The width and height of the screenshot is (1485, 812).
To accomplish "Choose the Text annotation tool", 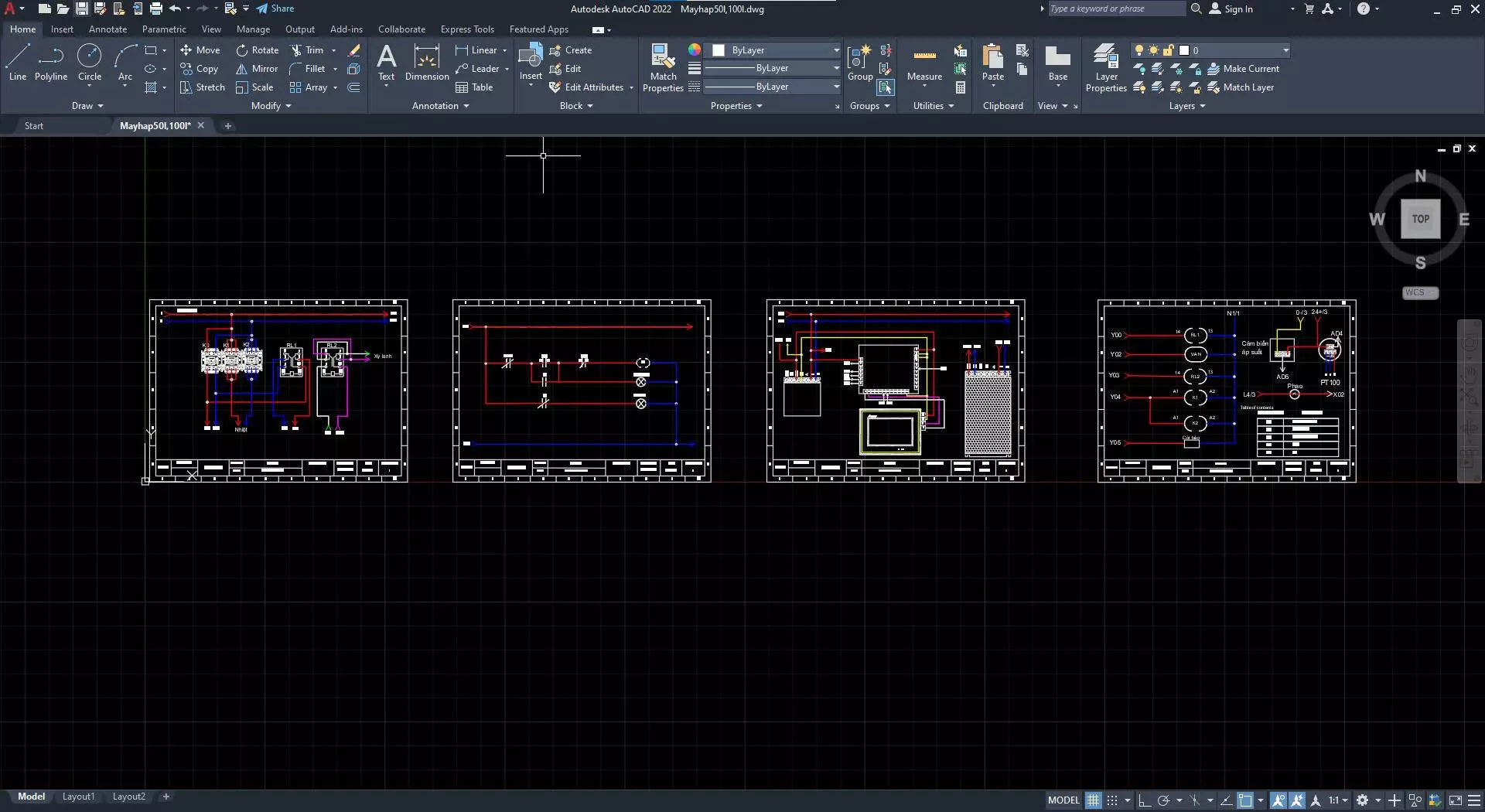I will point(386,63).
